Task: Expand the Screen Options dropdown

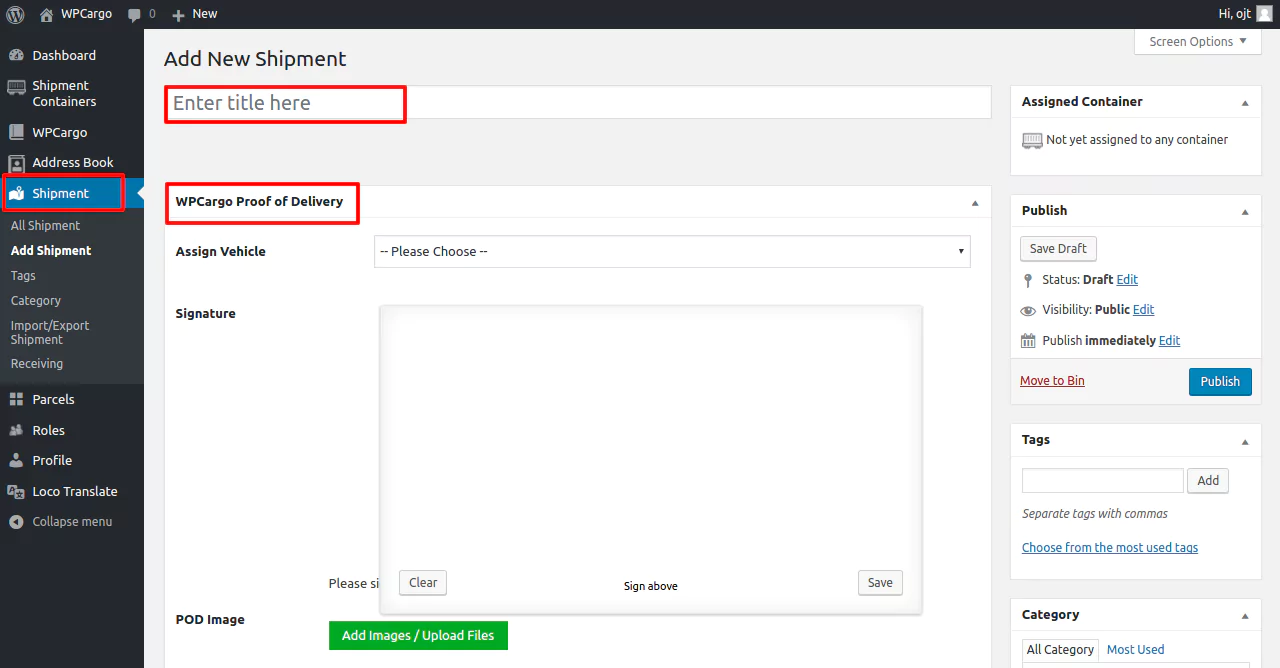Action: tap(1197, 42)
